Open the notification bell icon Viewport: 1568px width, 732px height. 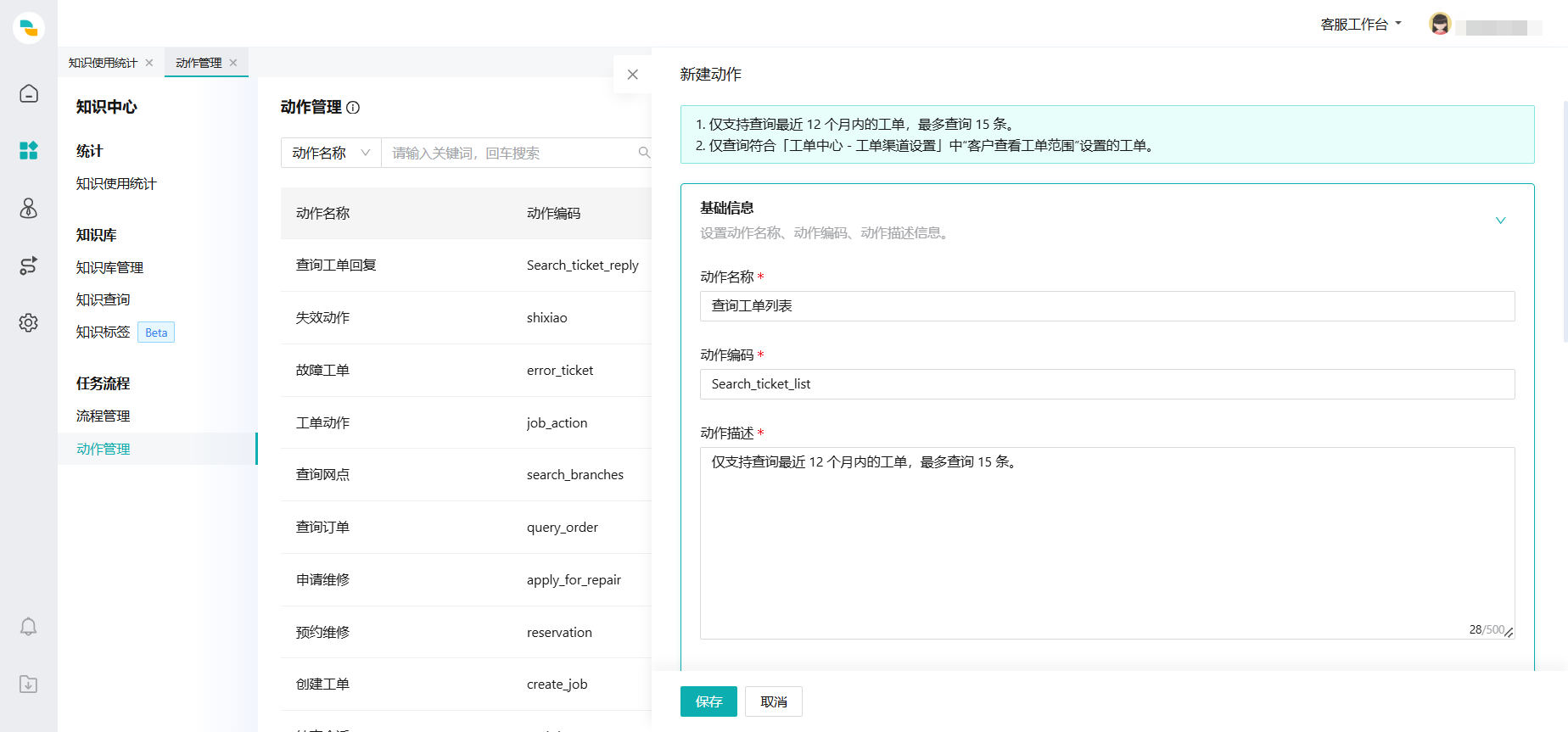pyautogui.click(x=29, y=627)
